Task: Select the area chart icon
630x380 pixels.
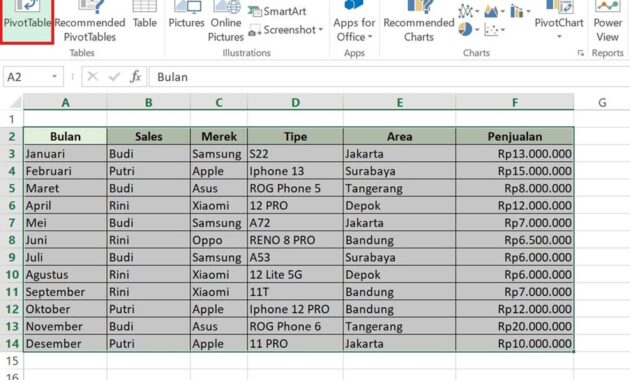Action: point(491,11)
